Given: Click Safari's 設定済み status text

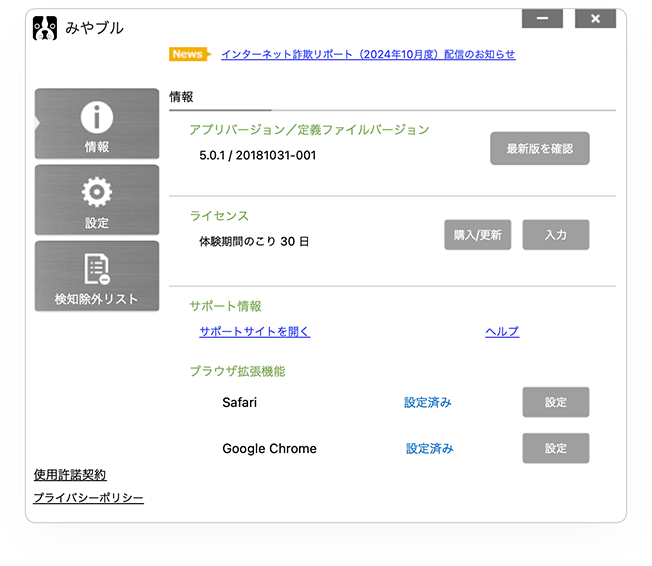Looking at the screenshot, I should tap(428, 403).
